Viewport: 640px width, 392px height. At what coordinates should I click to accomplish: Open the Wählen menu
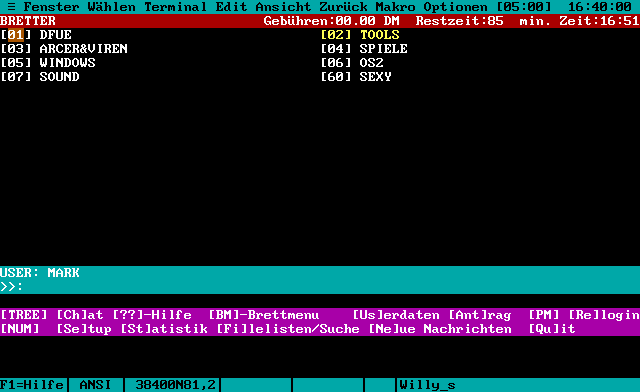point(111,7)
